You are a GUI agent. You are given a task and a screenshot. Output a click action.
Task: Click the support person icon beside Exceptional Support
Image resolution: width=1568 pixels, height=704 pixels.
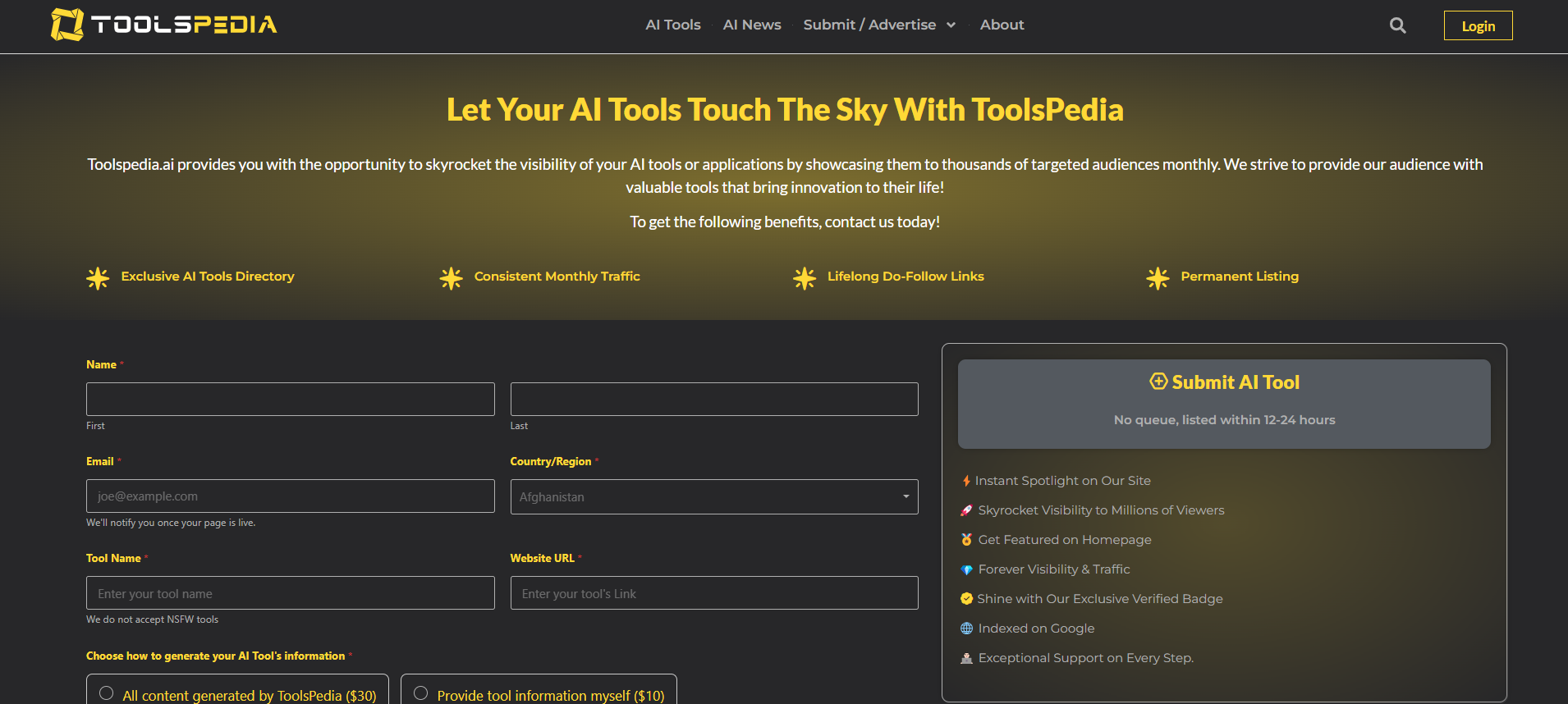967,658
